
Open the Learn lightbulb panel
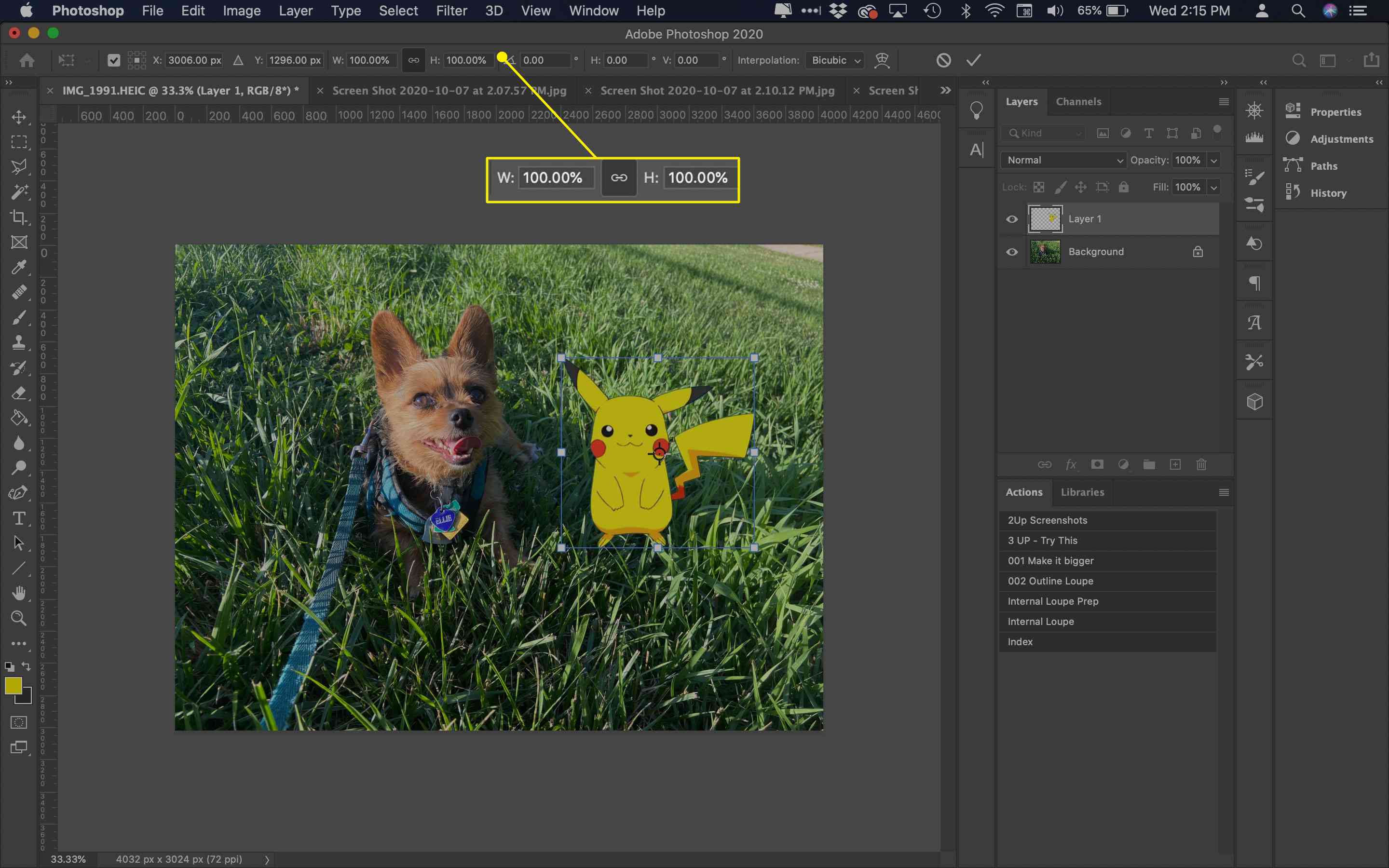(x=976, y=110)
